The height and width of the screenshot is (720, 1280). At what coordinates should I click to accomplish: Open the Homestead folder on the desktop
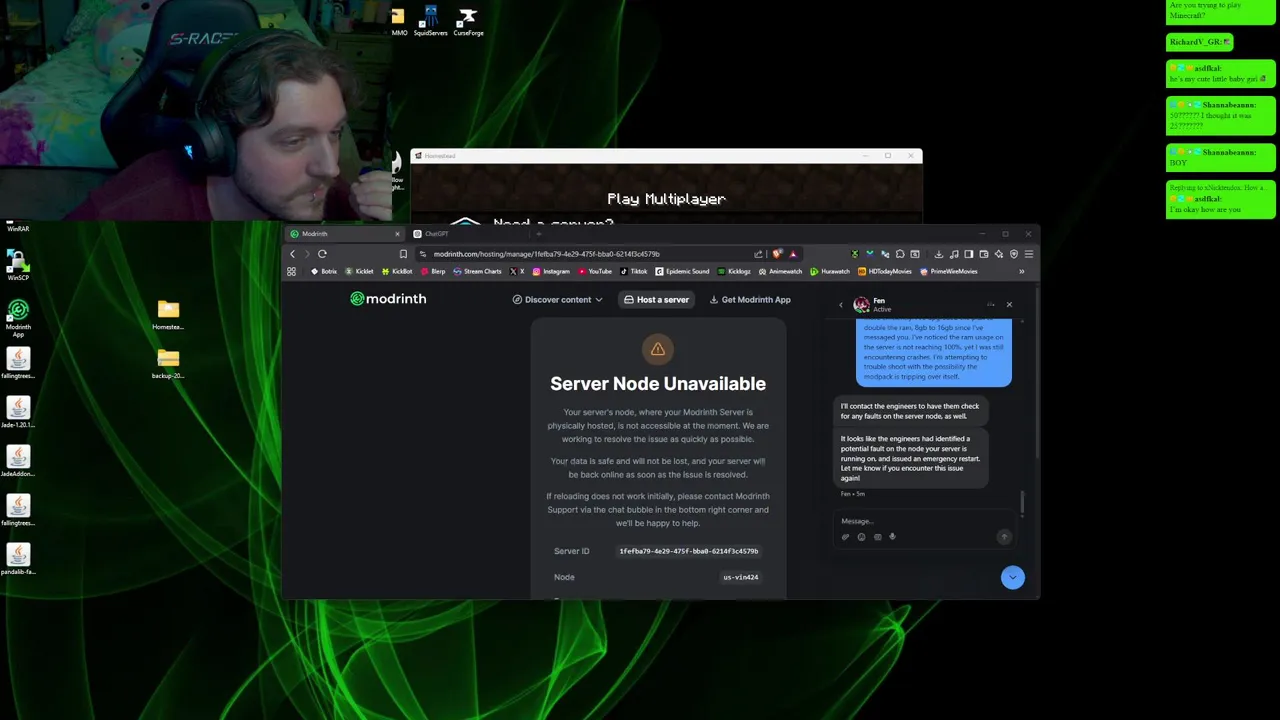pos(168,315)
